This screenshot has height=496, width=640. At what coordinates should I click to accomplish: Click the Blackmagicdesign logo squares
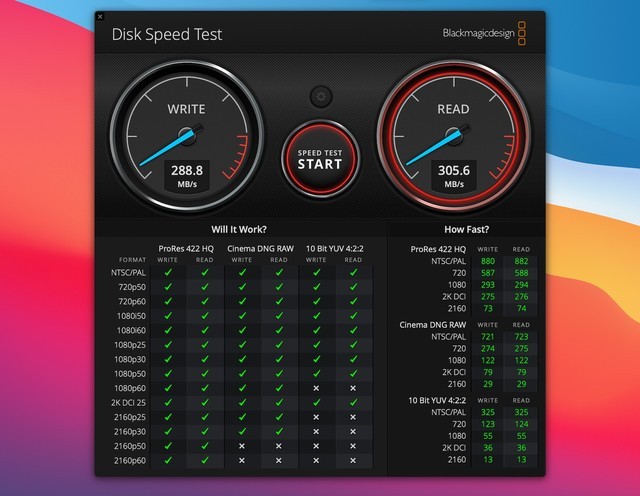click(522, 33)
